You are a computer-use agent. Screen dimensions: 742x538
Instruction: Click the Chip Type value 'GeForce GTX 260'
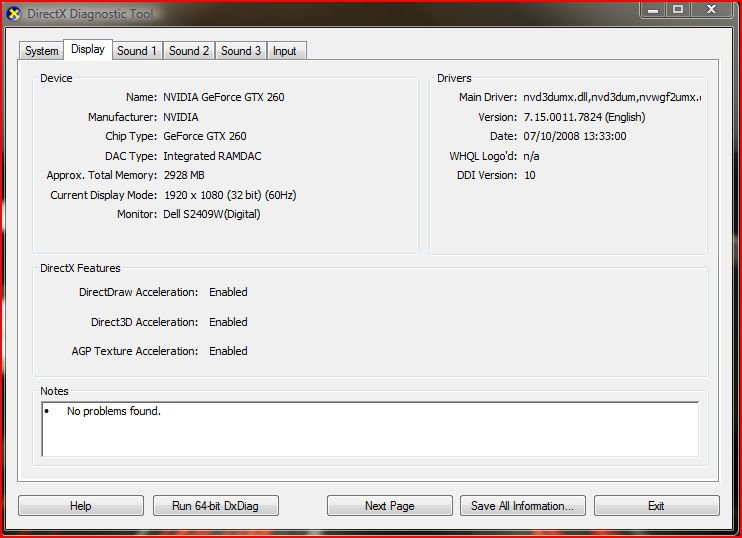click(x=204, y=136)
